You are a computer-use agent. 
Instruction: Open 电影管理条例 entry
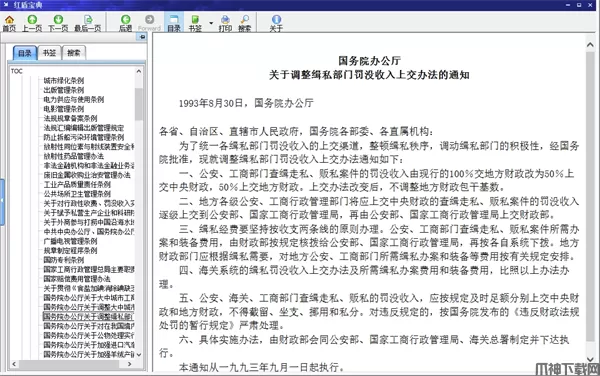64,109
